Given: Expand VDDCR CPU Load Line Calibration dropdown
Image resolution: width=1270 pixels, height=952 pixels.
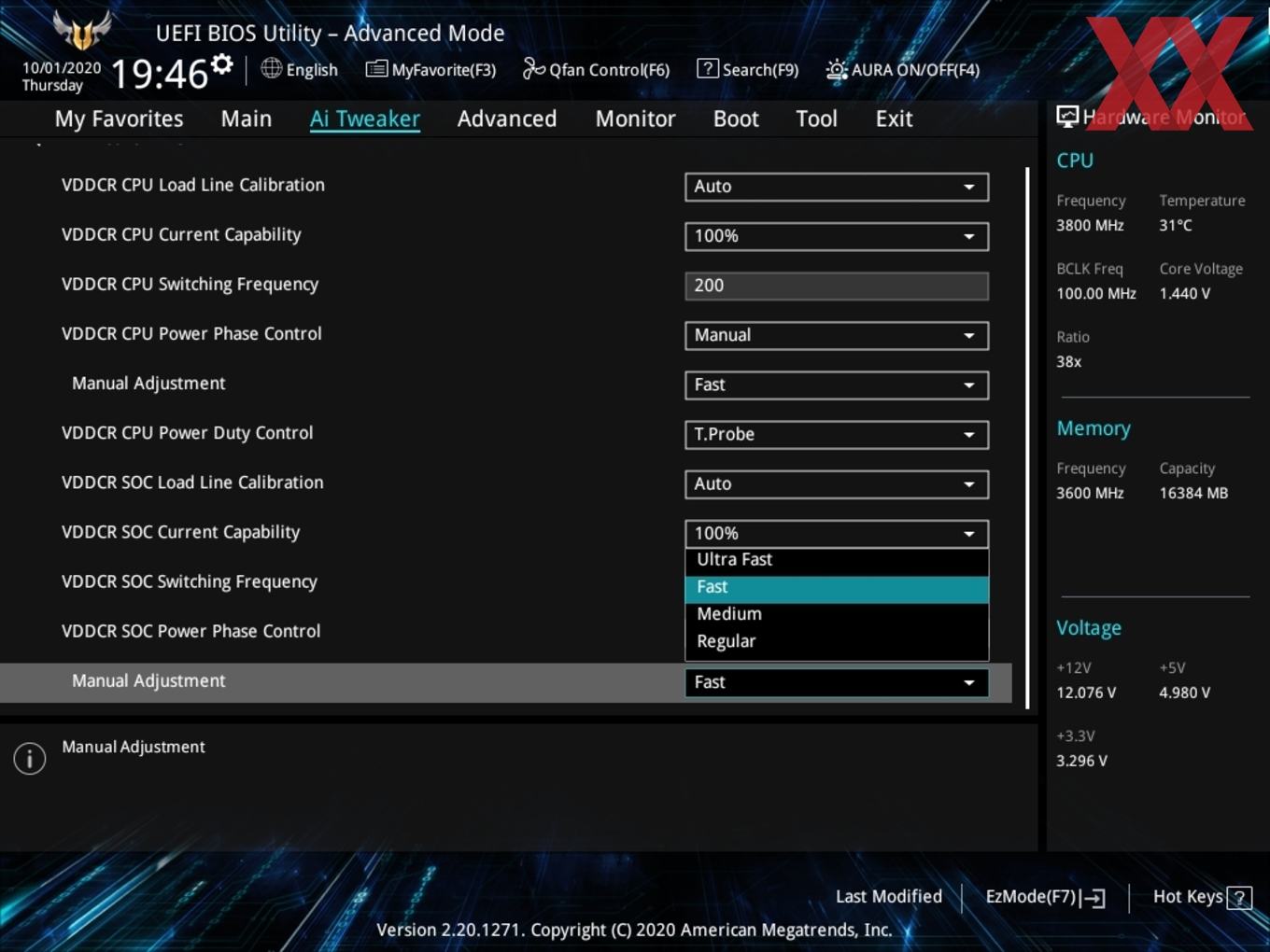Looking at the screenshot, I should point(837,187).
